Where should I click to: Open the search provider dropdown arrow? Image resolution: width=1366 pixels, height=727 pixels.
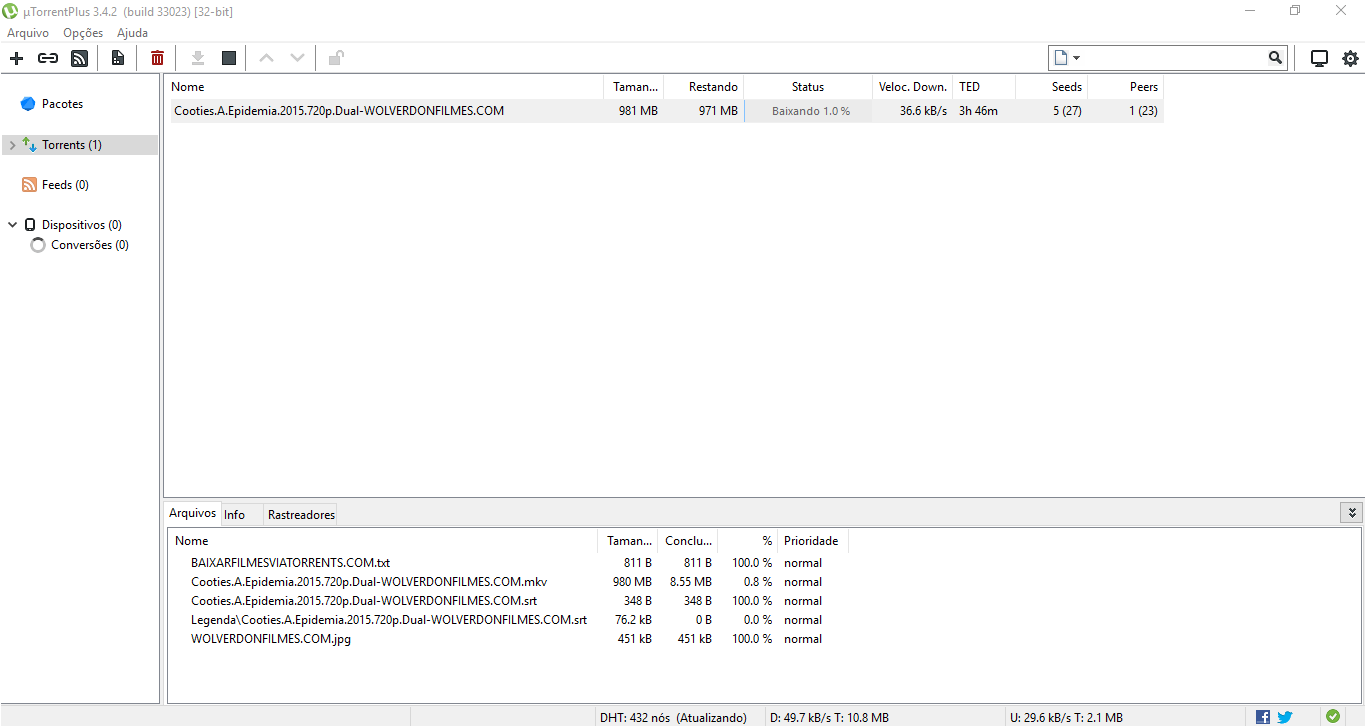point(1077,58)
